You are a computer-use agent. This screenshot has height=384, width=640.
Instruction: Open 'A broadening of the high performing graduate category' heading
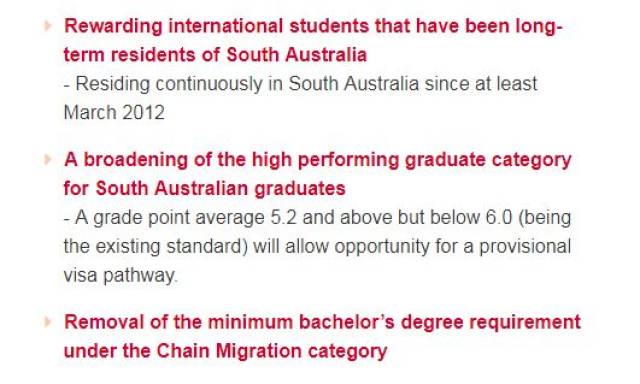(x=318, y=160)
